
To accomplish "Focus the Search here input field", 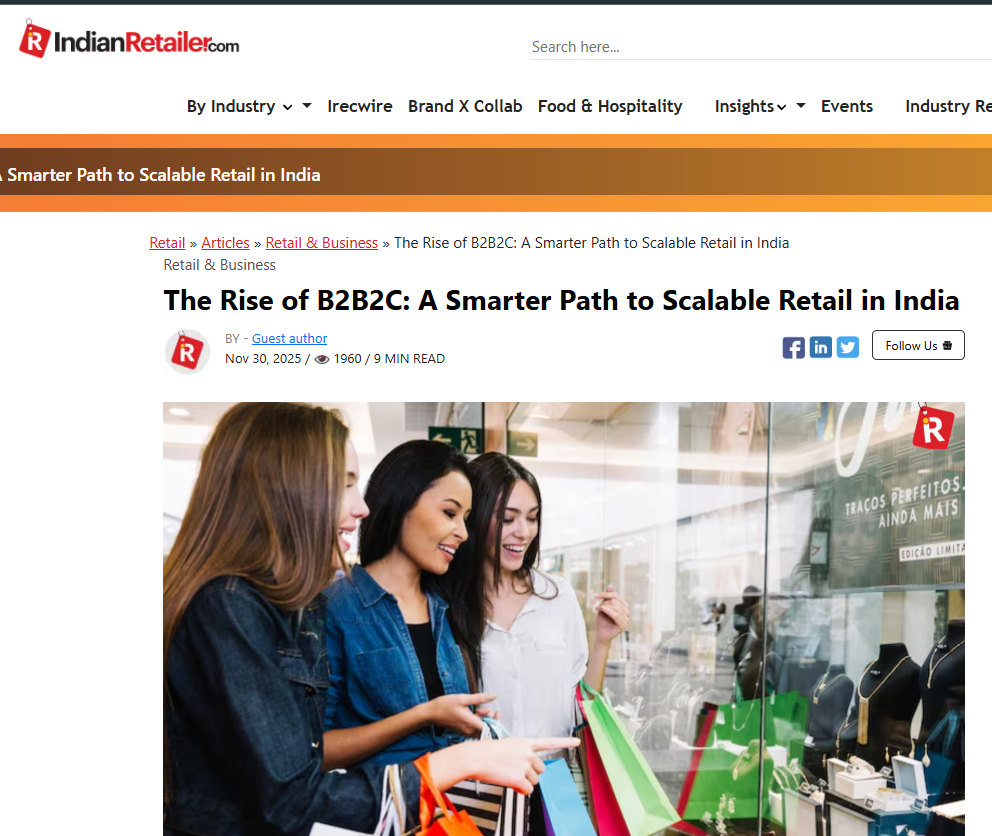I will pos(760,47).
